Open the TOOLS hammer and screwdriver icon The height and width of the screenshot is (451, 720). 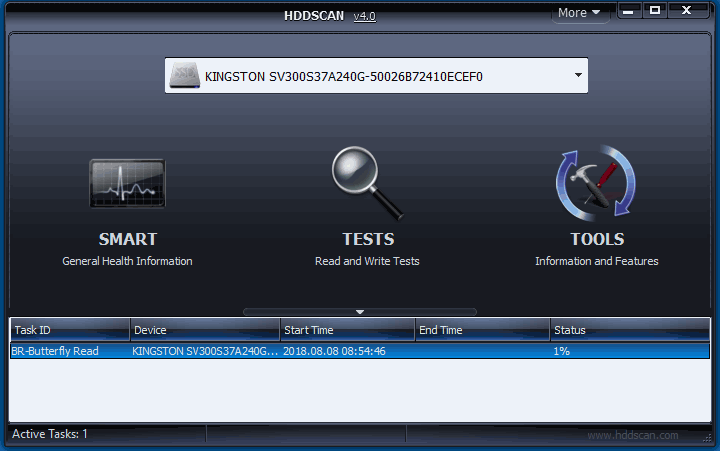coord(596,183)
